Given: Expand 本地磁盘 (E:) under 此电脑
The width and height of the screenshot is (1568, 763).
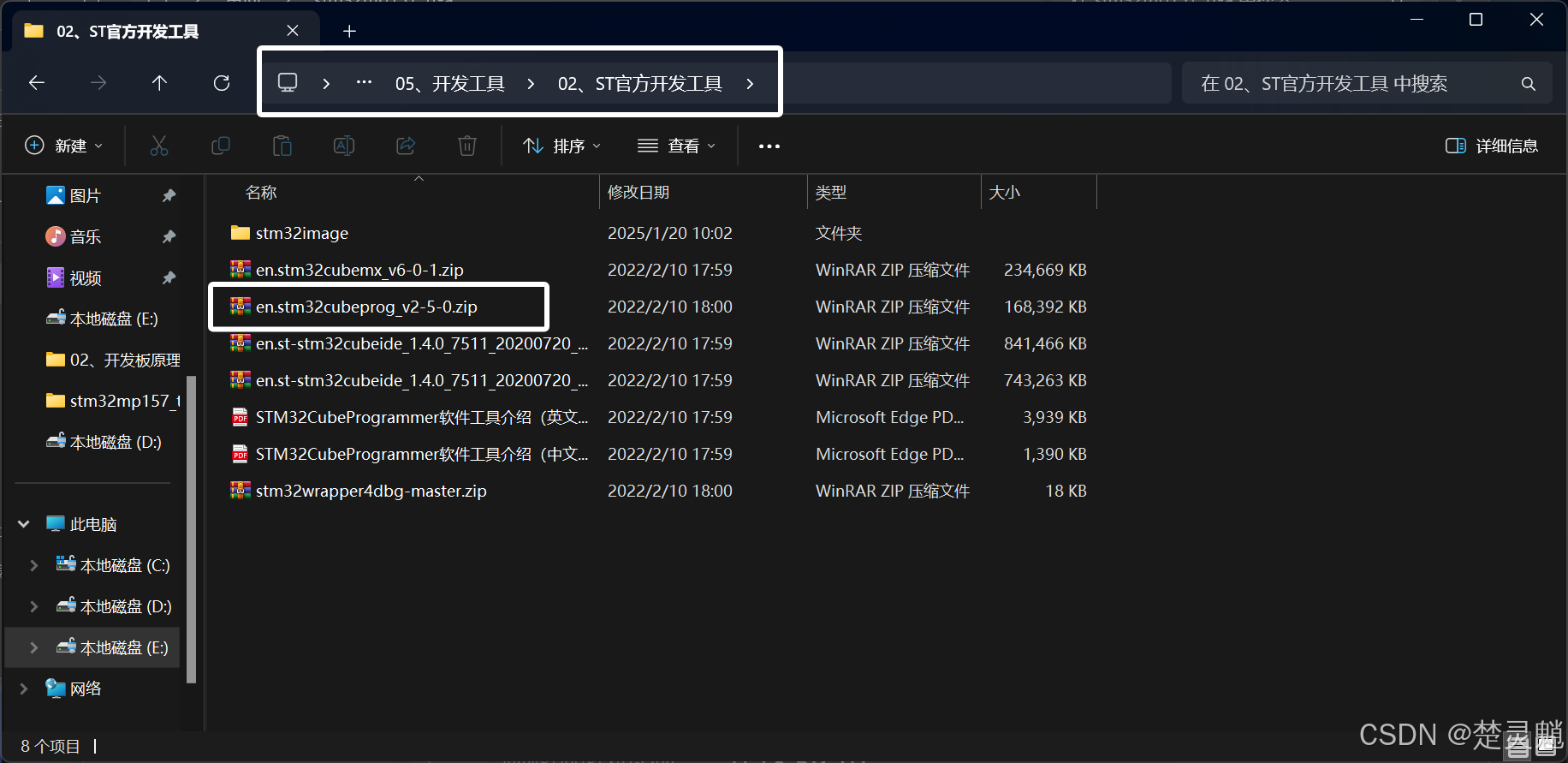Looking at the screenshot, I should coord(34,647).
